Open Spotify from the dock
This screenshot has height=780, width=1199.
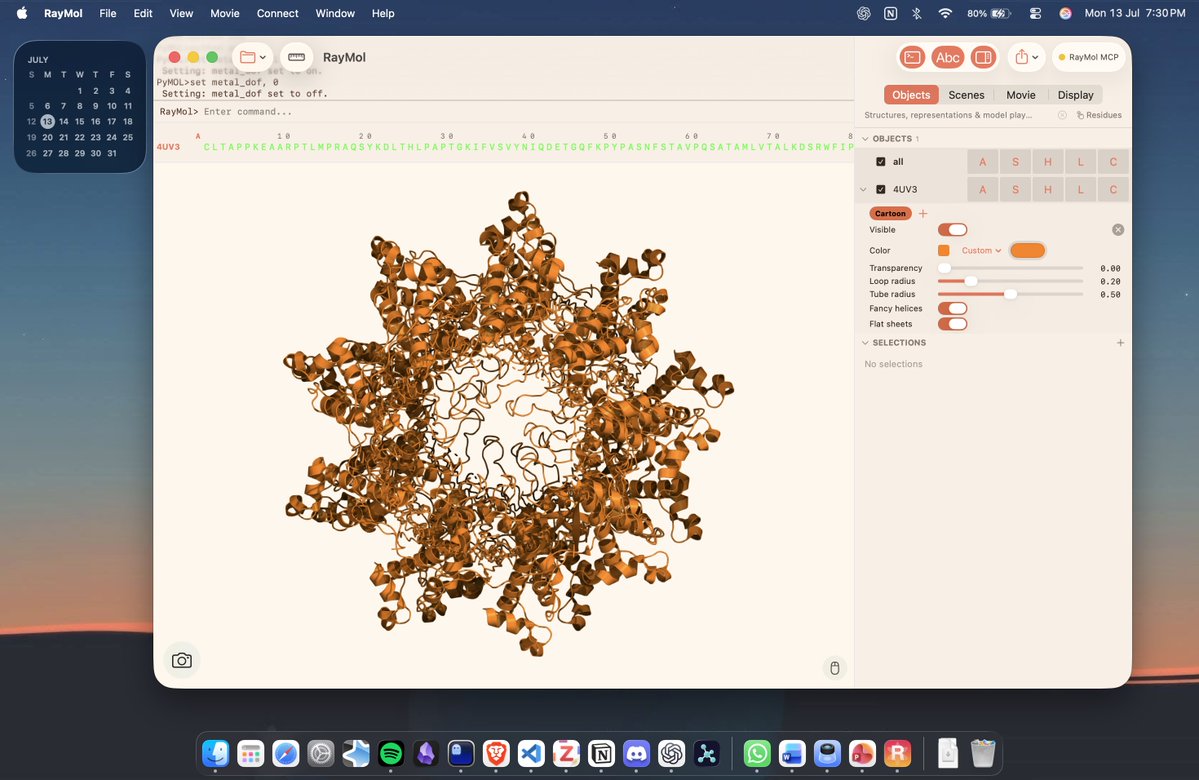click(391, 754)
